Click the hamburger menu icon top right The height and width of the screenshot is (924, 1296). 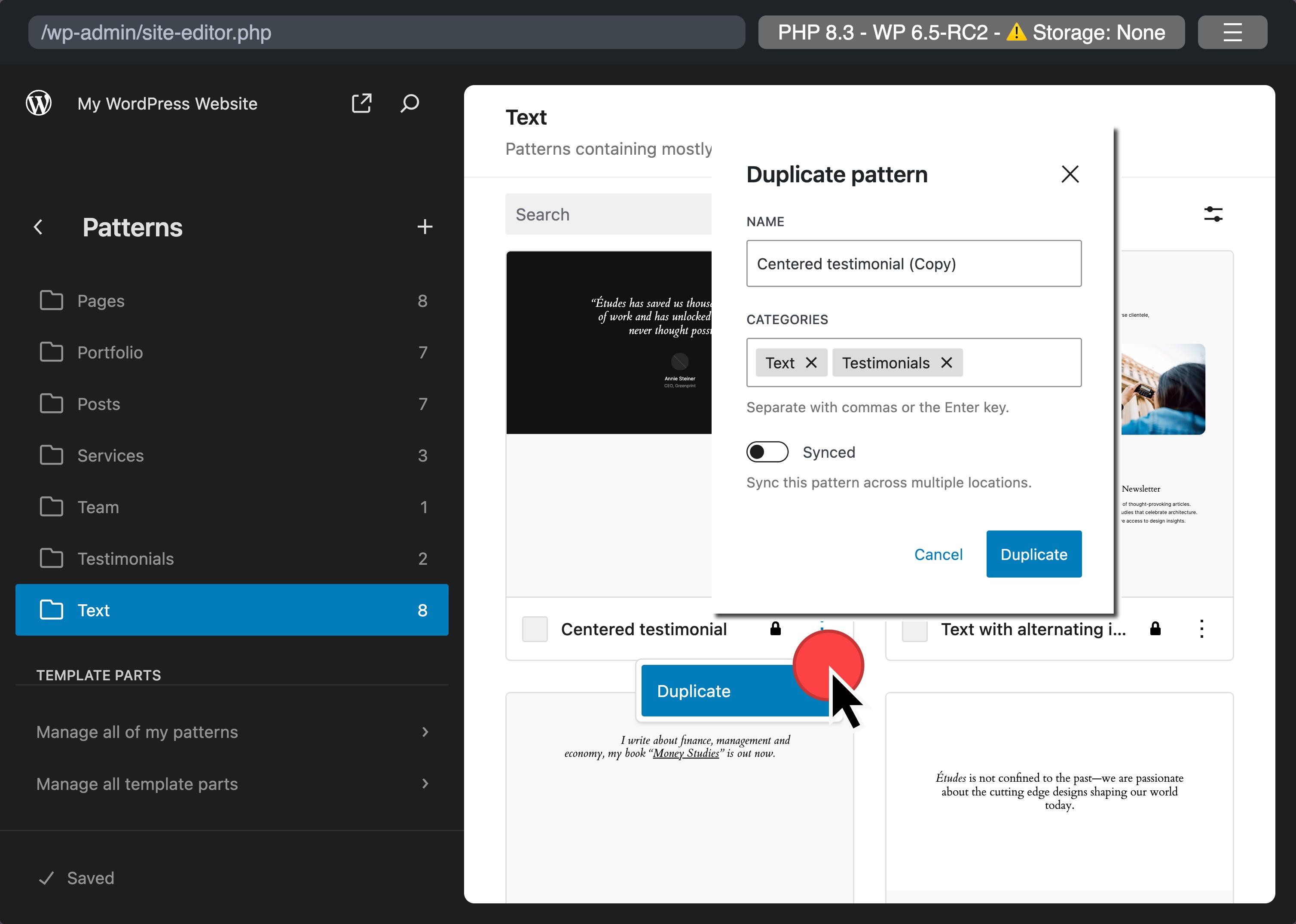pyautogui.click(x=1232, y=31)
